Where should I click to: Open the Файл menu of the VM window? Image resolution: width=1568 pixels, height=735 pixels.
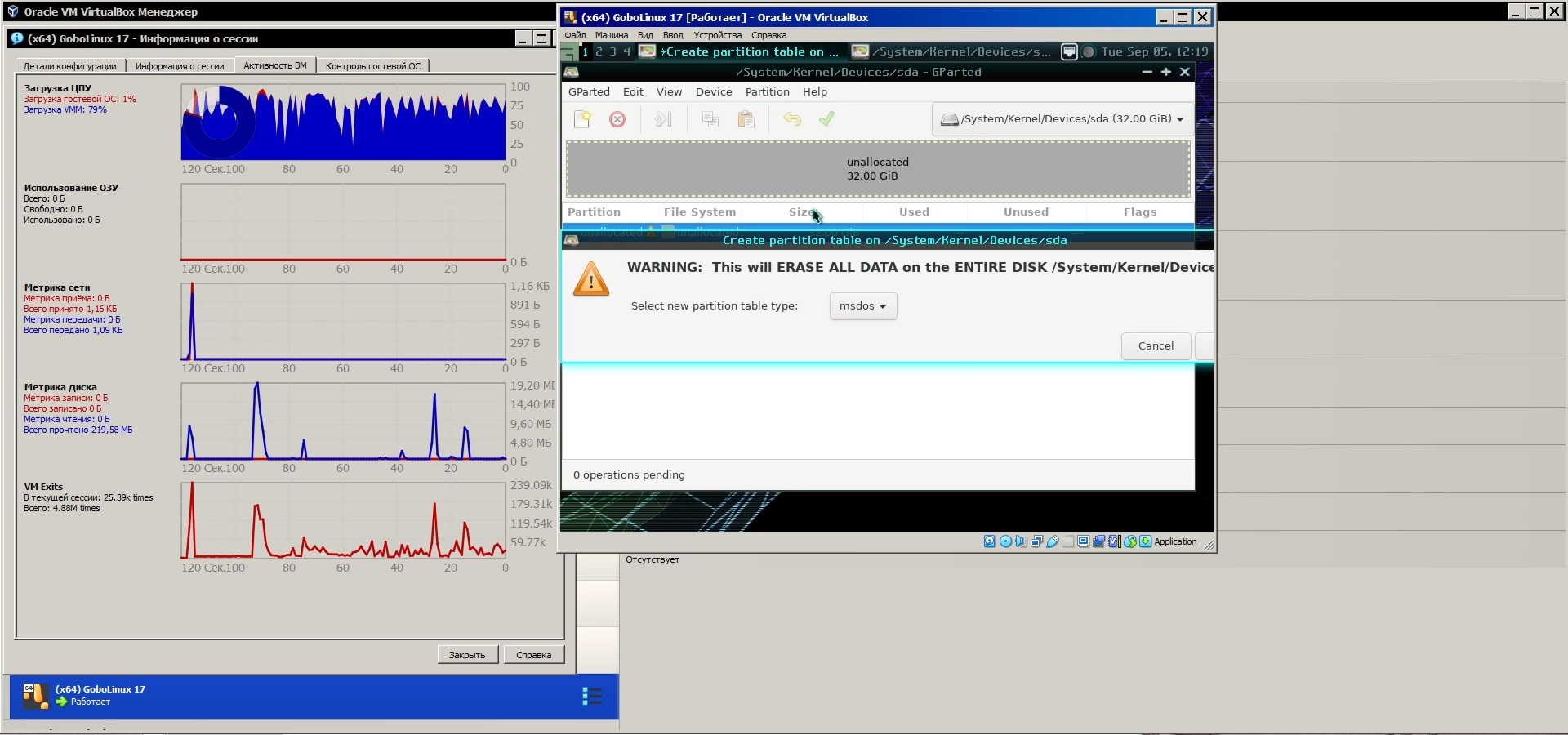(x=575, y=35)
